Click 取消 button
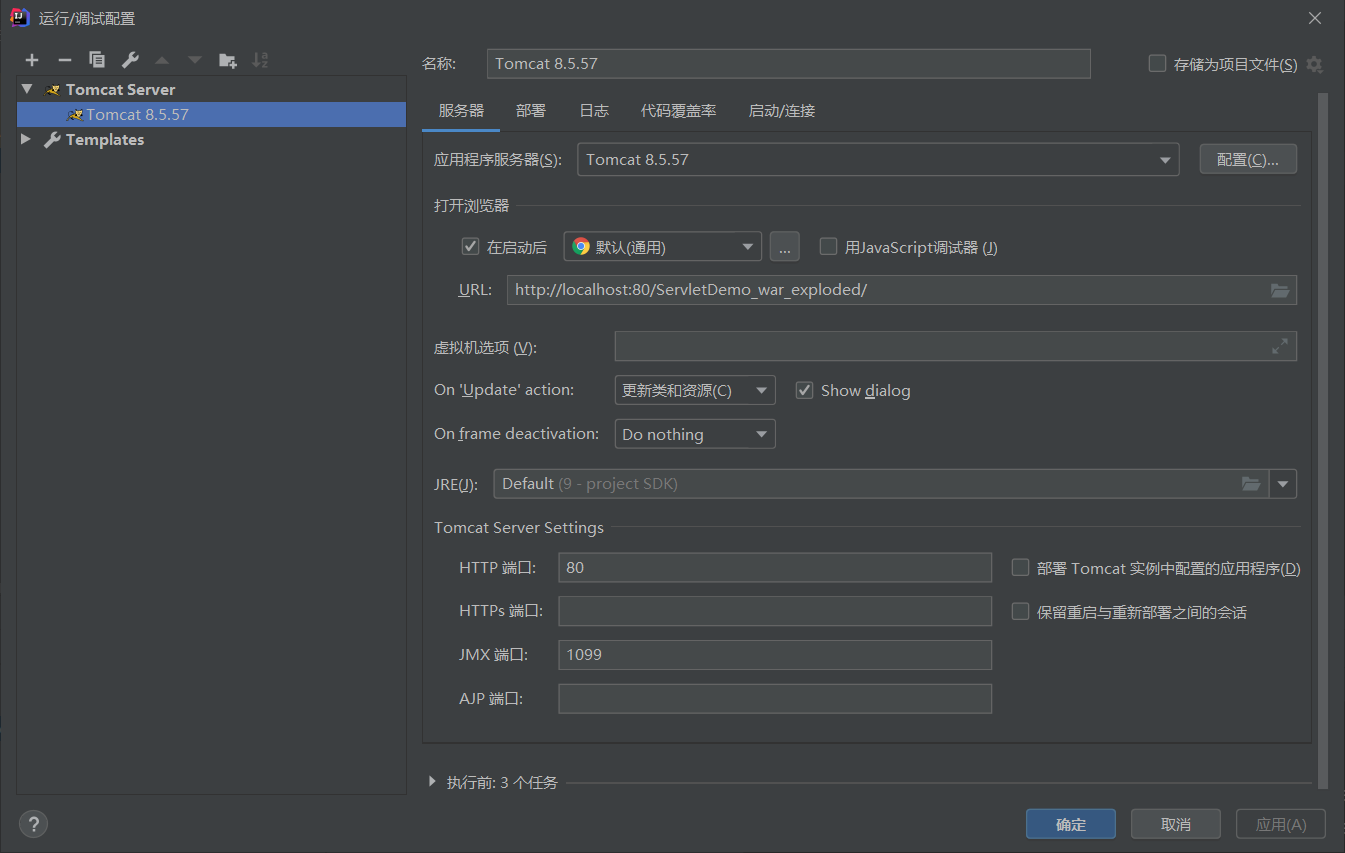 coord(1176,824)
